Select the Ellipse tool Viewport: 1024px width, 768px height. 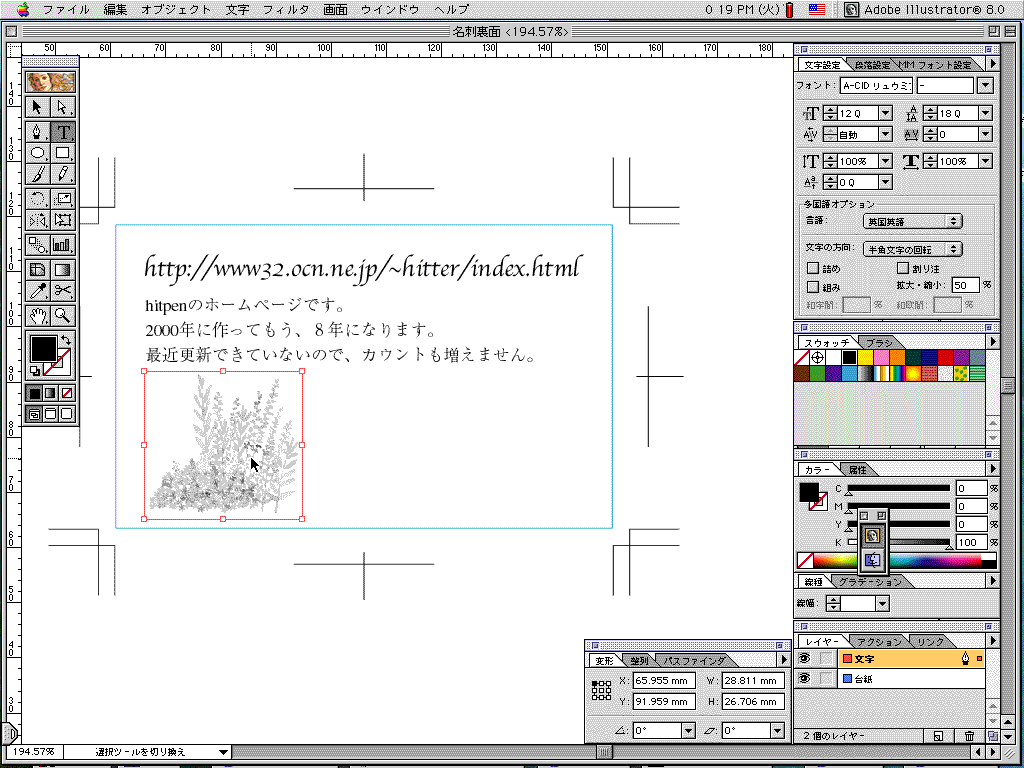(x=38, y=153)
